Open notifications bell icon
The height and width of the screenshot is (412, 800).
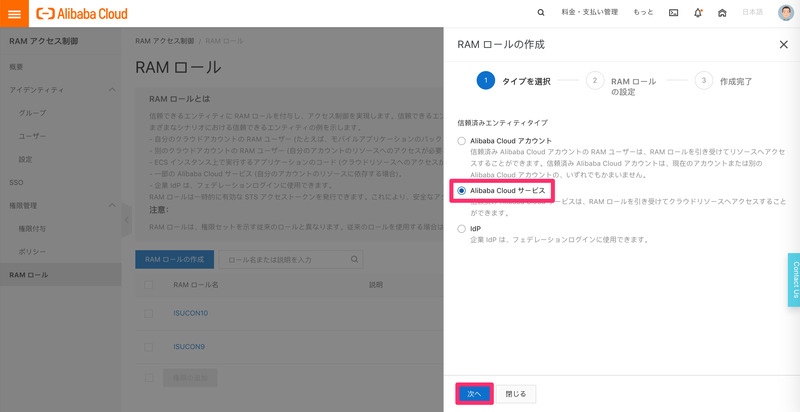(x=698, y=13)
